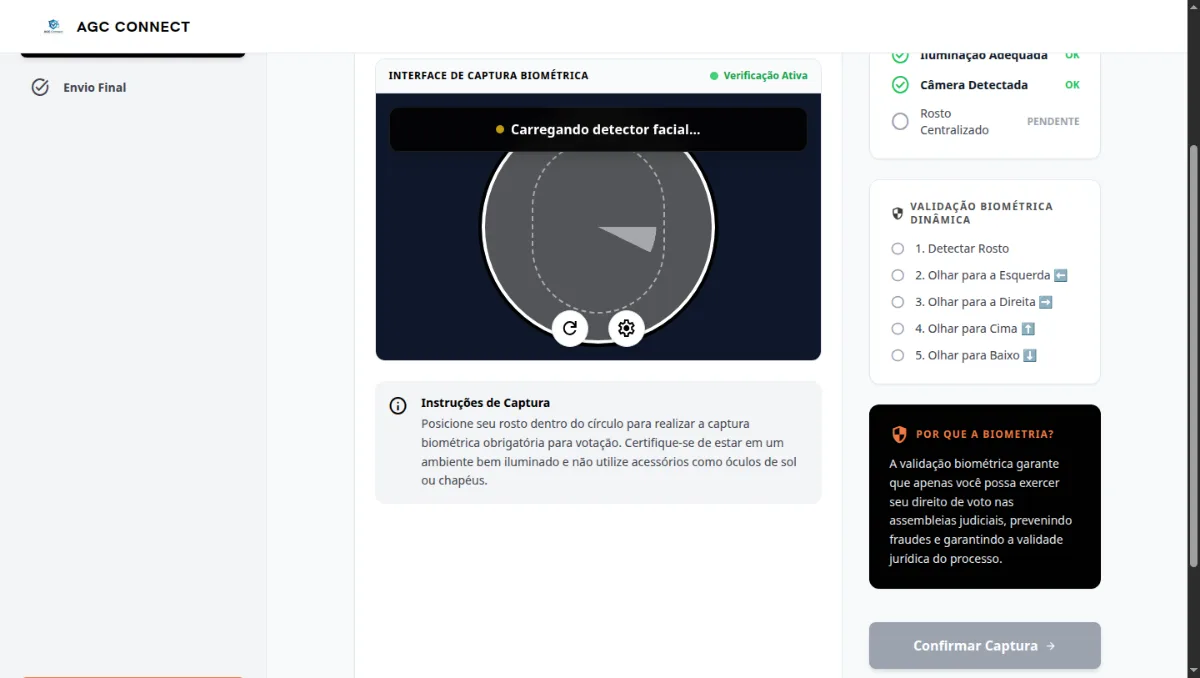Click the Carregando detector facial status banner

598,129
